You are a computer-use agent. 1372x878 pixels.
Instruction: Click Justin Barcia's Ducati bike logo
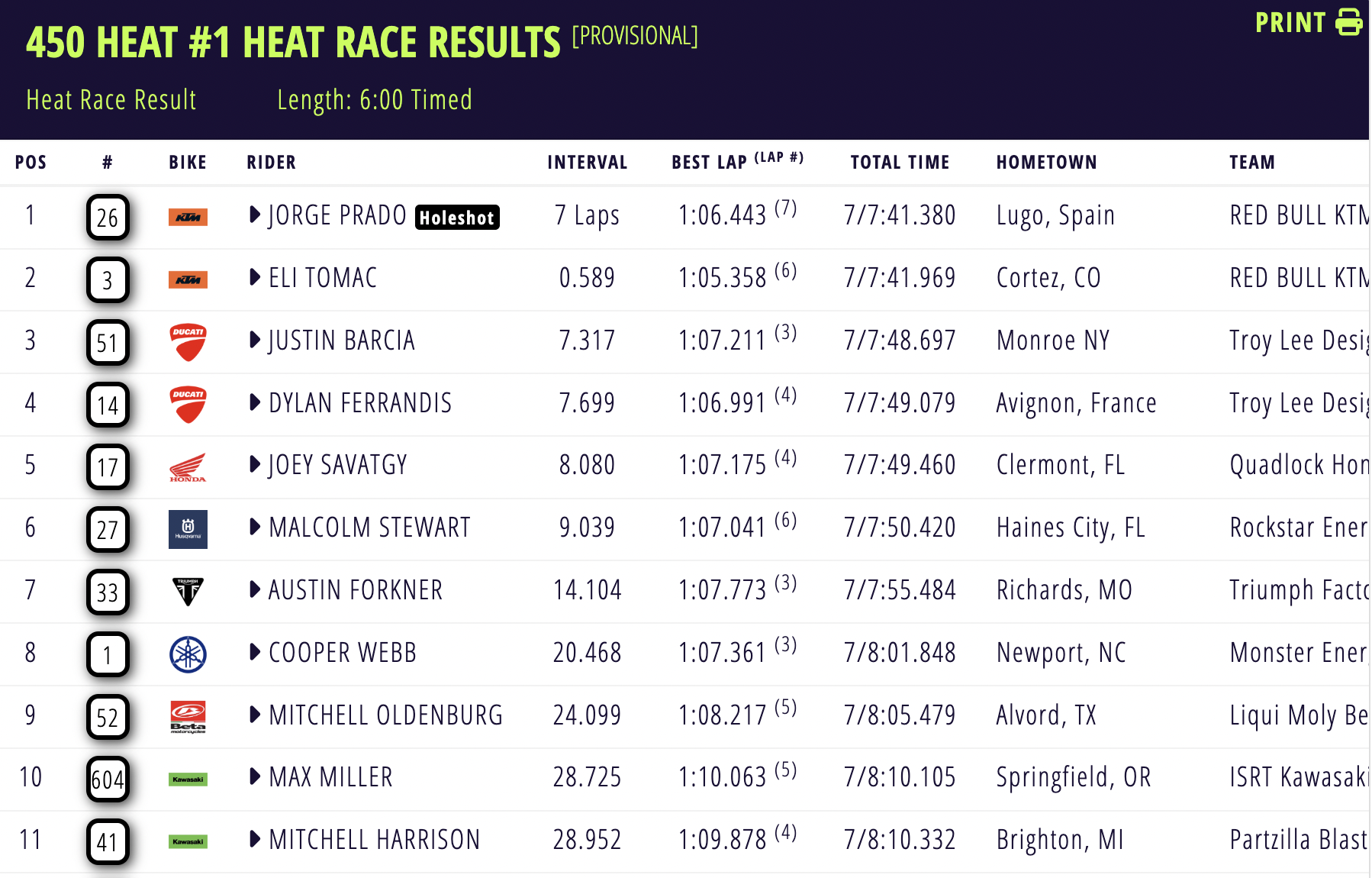pos(188,342)
